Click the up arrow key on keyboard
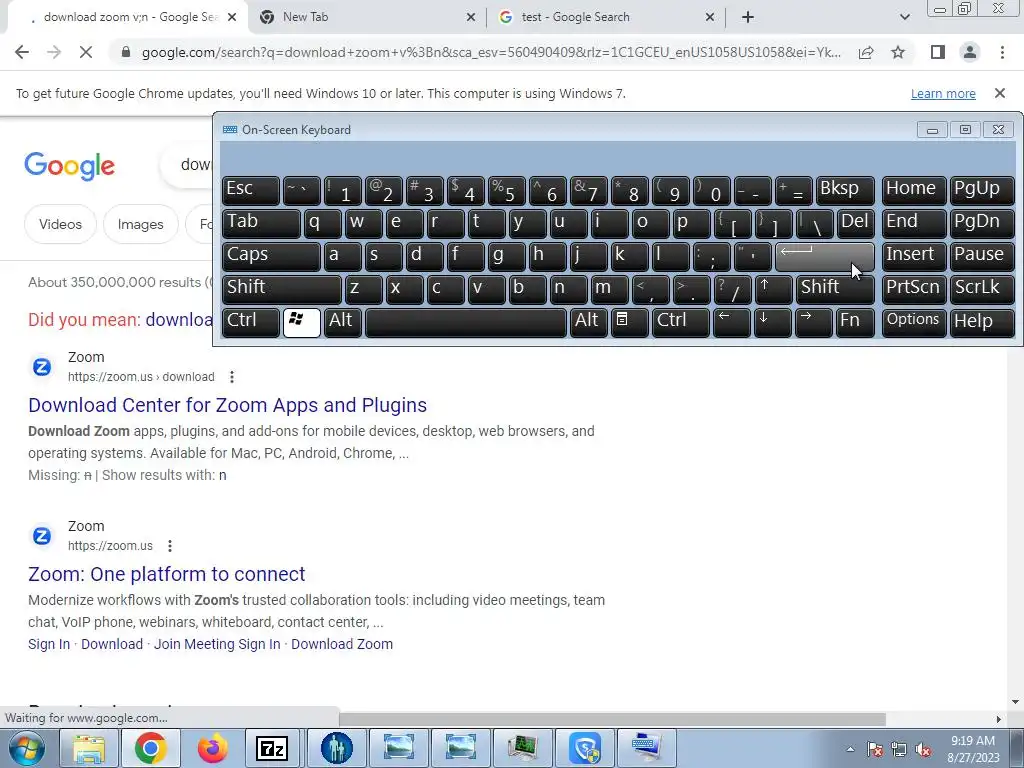This screenshot has height=768, width=1024. point(773,289)
